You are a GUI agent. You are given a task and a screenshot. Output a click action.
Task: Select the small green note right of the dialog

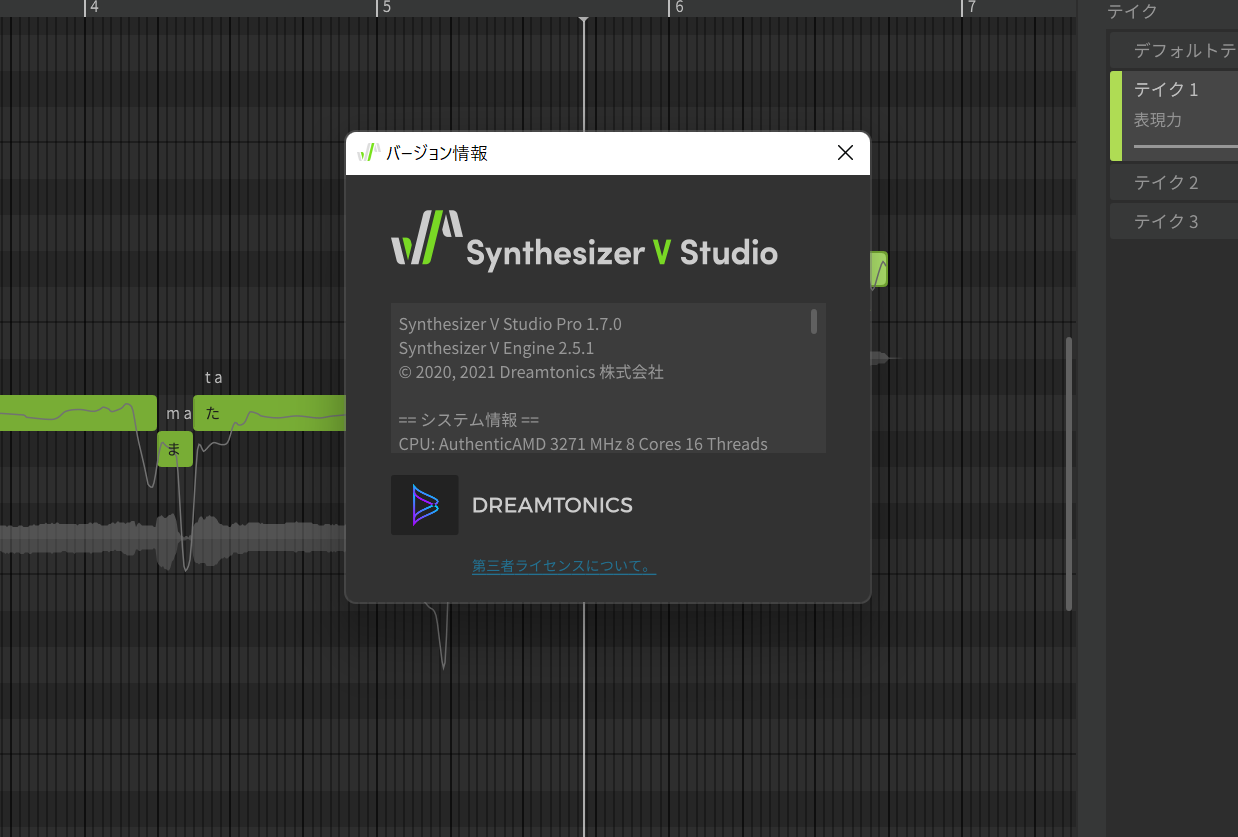(878, 269)
